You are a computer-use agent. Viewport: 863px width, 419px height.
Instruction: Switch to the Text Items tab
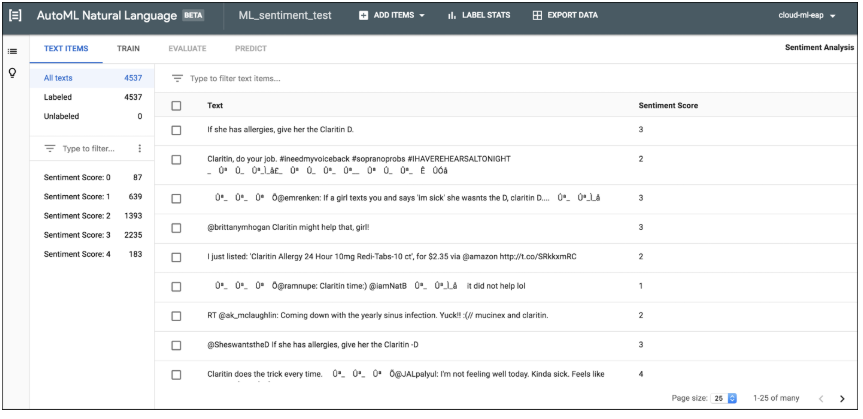(66, 48)
